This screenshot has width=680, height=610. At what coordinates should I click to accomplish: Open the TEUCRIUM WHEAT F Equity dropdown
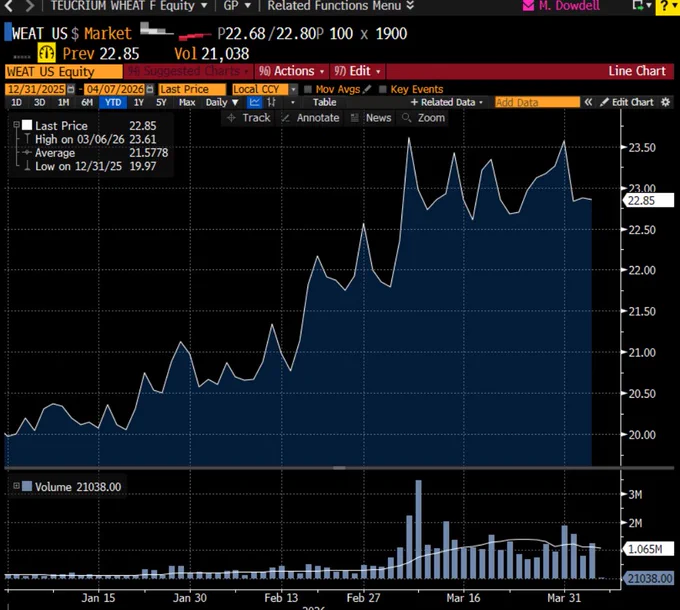(129, 6)
